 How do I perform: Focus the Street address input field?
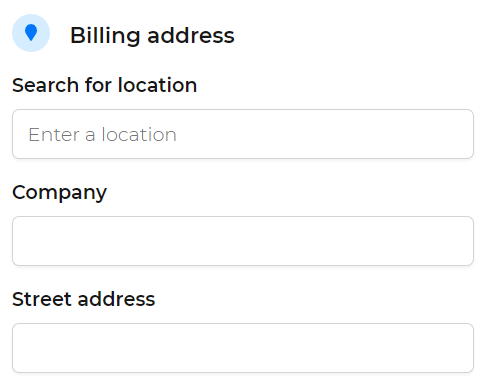(x=243, y=348)
